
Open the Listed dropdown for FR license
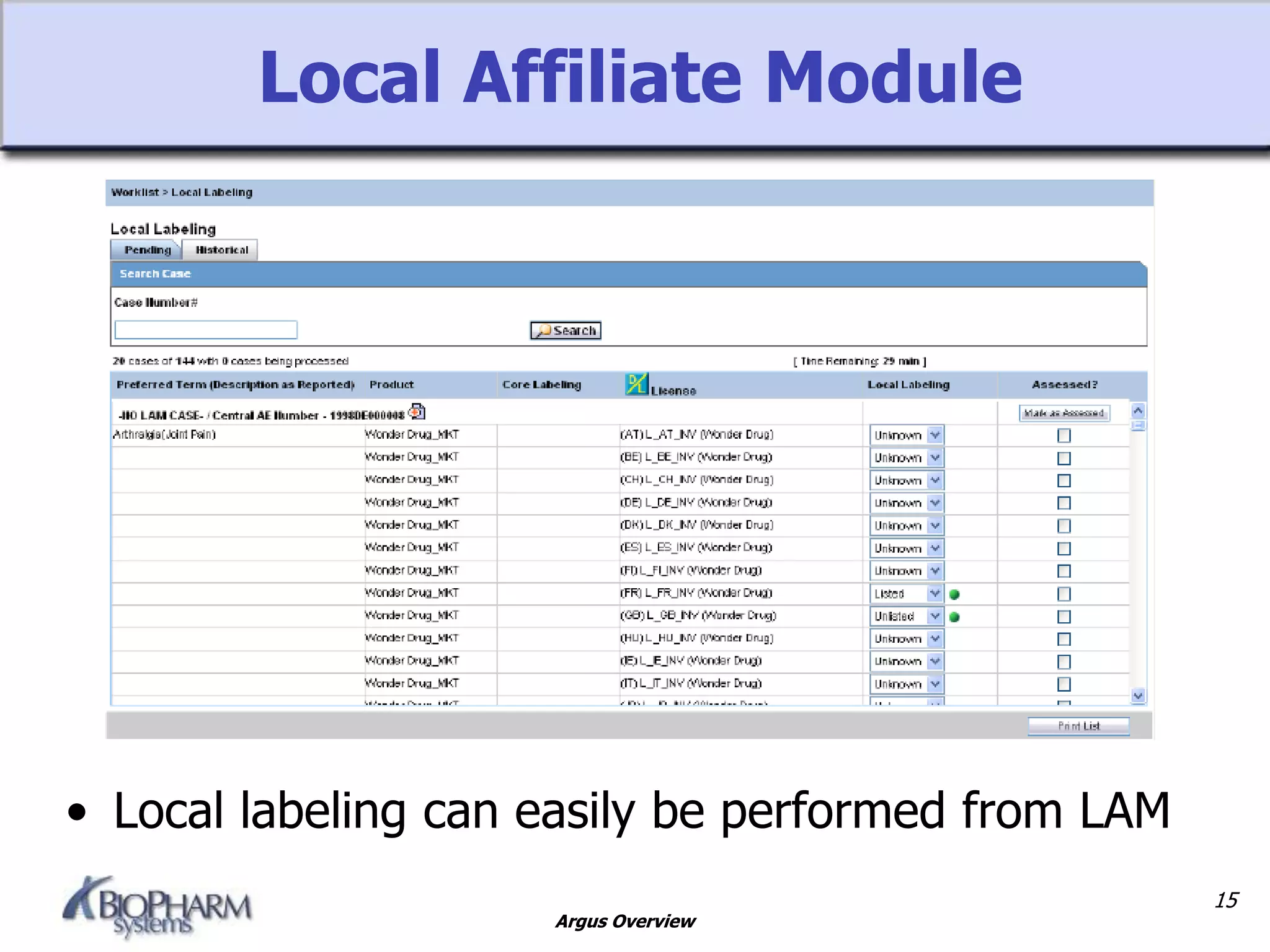(x=935, y=594)
